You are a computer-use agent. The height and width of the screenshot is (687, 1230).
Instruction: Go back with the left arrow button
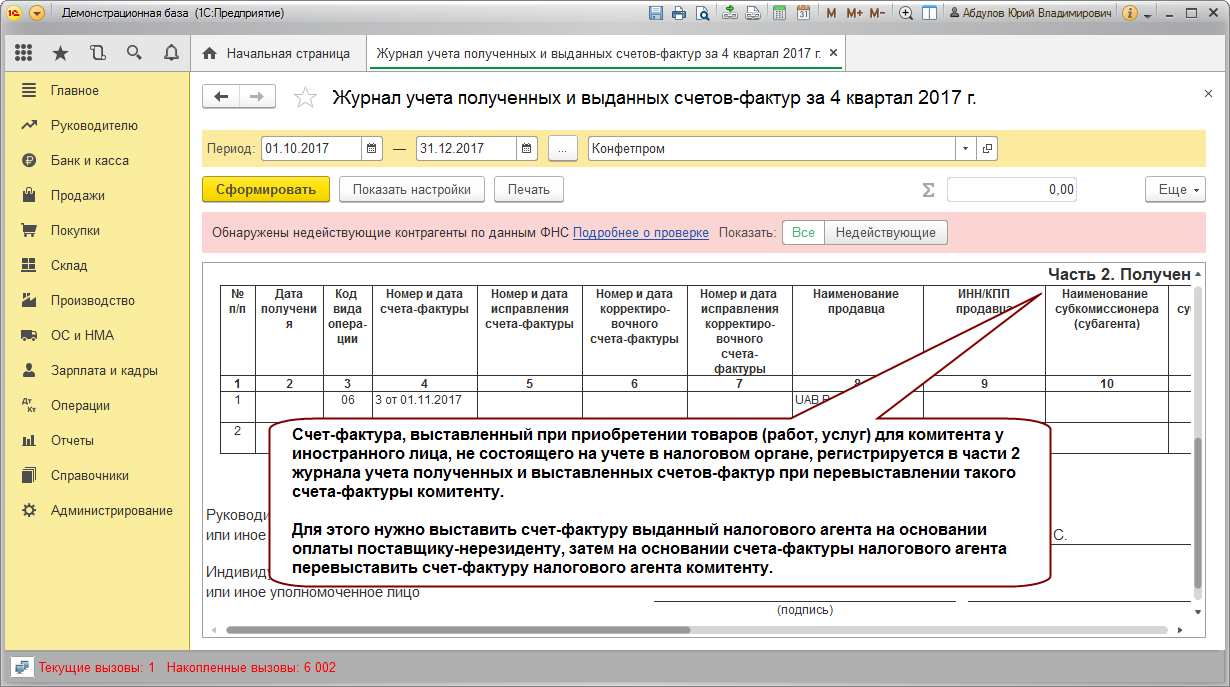coord(221,96)
